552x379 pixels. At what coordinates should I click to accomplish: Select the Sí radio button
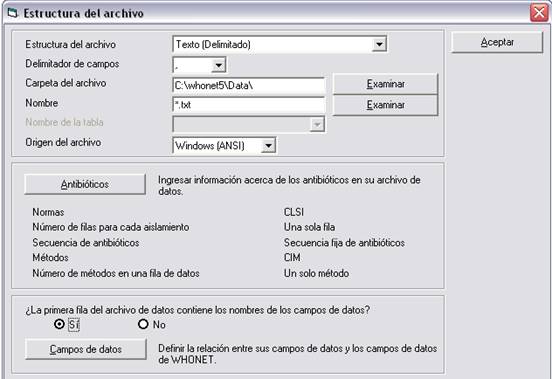(59, 324)
